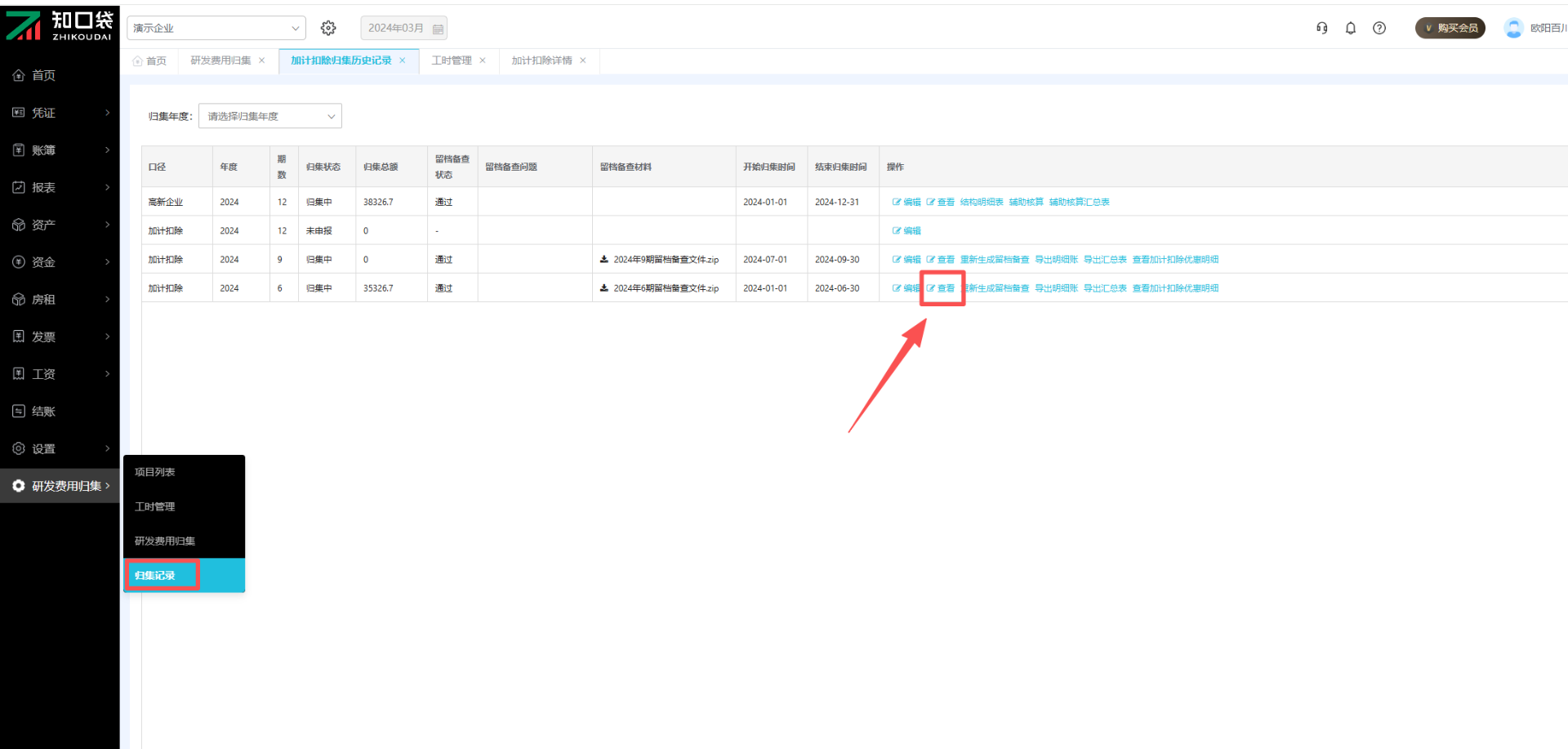Expand the 凭证 sidebar menu
Screen dimensions: 1568x749
[x=60, y=113]
